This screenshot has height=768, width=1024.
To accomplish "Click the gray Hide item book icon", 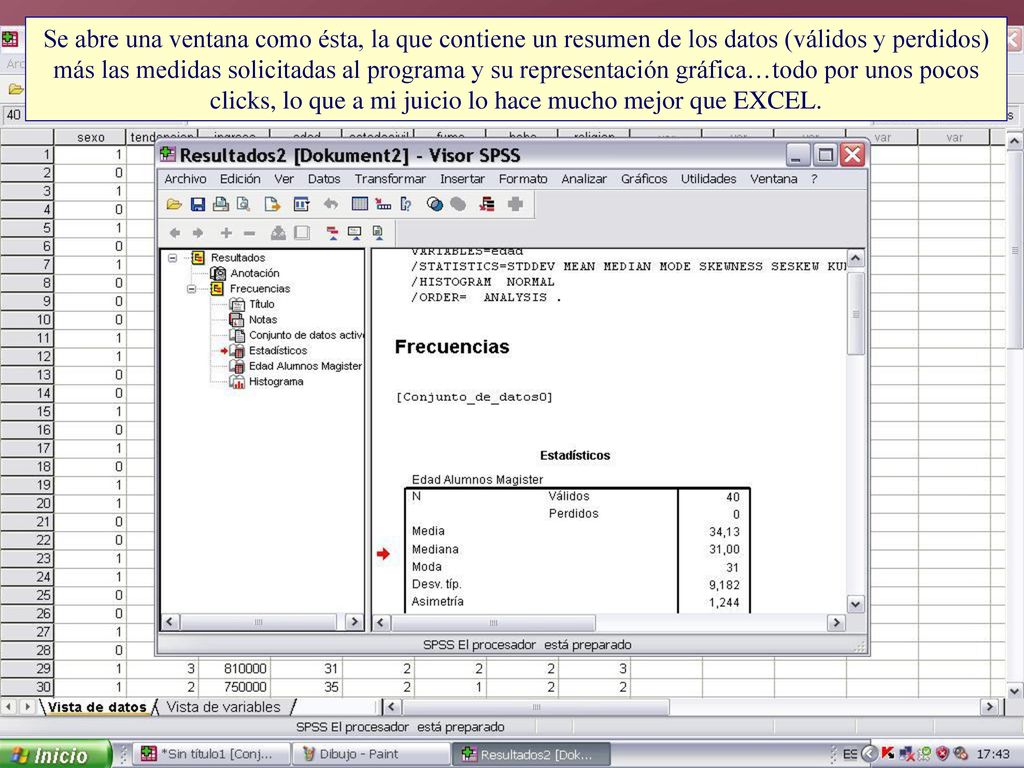I will pos(302,232).
